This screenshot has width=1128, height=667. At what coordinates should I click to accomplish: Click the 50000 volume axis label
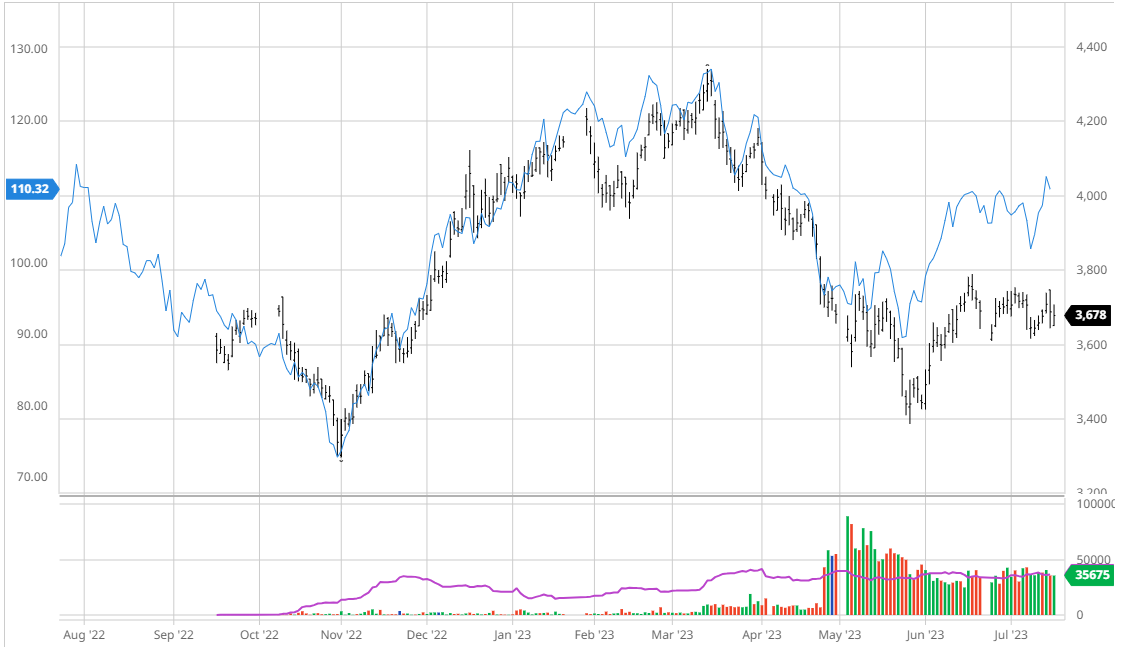pyautogui.click(x=1093, y=560)
